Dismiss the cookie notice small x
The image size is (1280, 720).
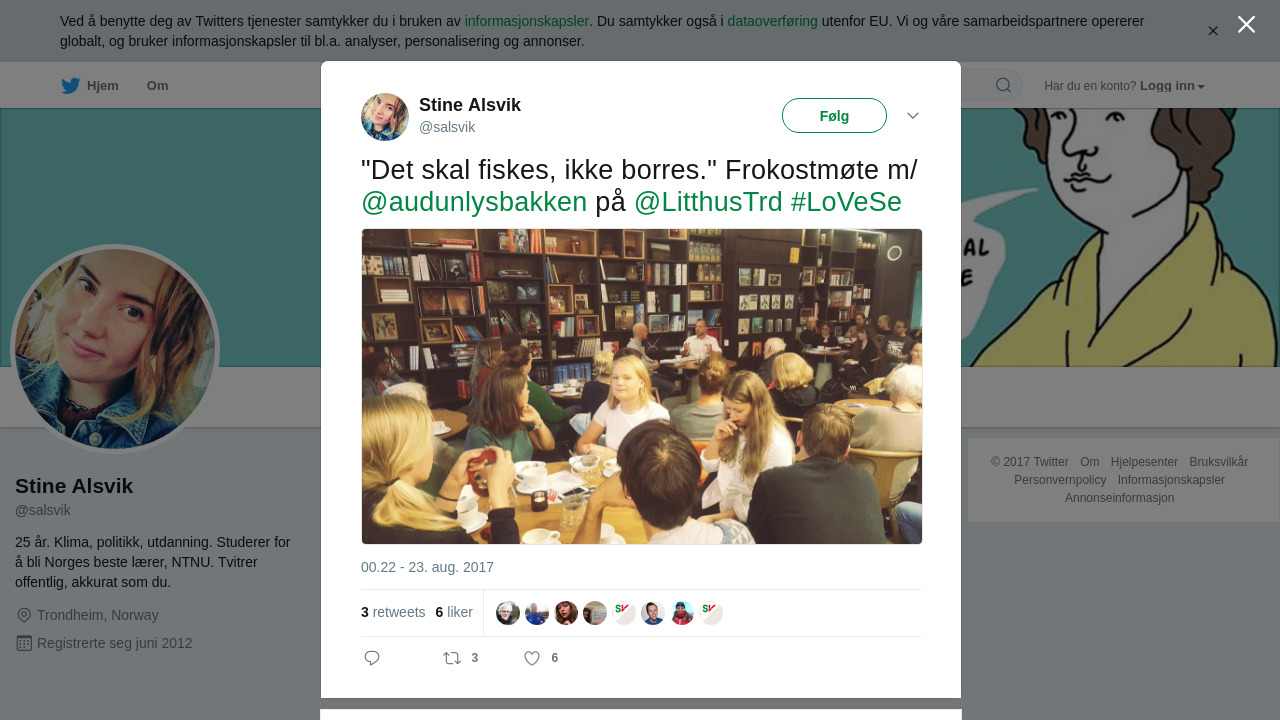[1213, 31]
